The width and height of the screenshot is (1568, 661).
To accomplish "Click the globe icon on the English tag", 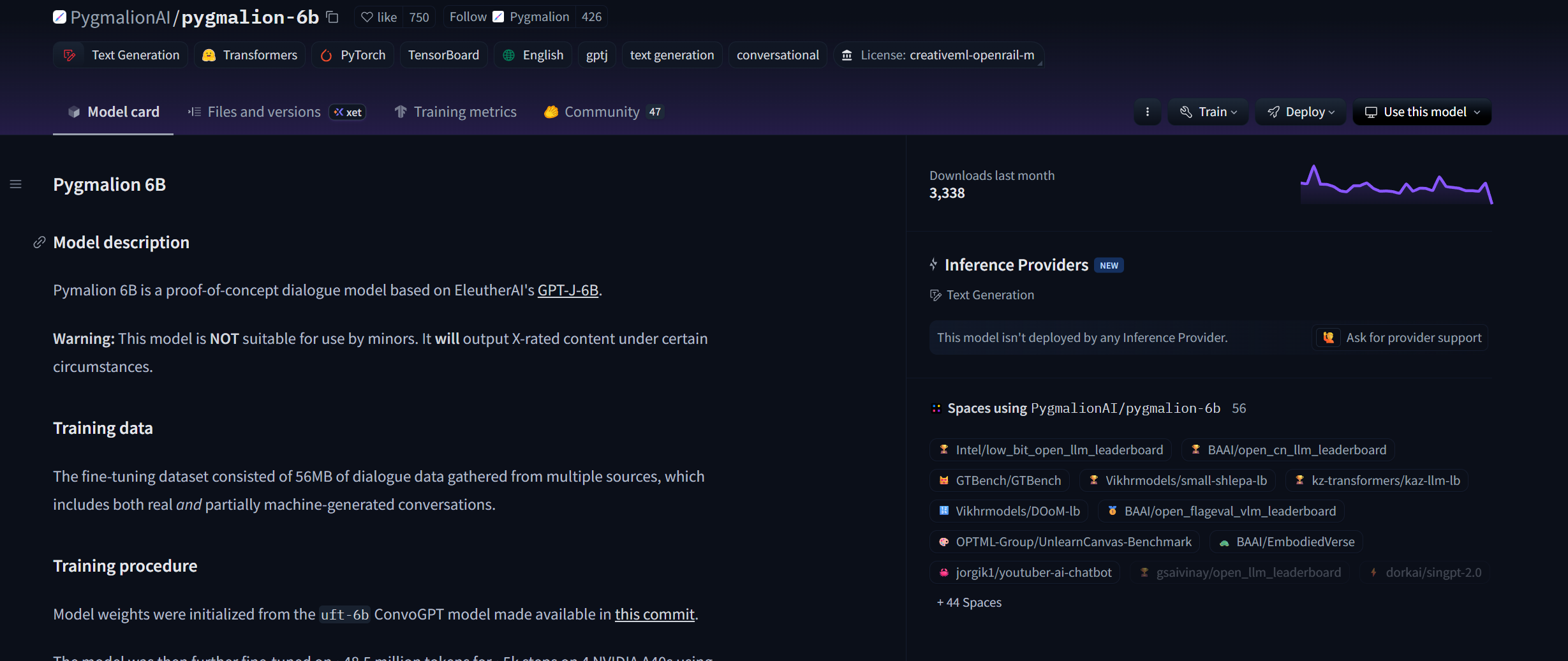I will 509,55.
